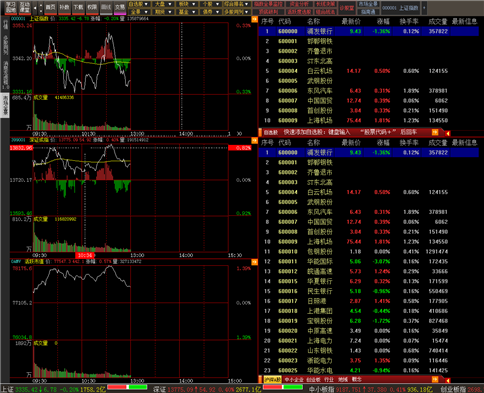Click the red-green bar after 深证 in the status bar
The image size is (484, 393).
[x=283, y=387]
